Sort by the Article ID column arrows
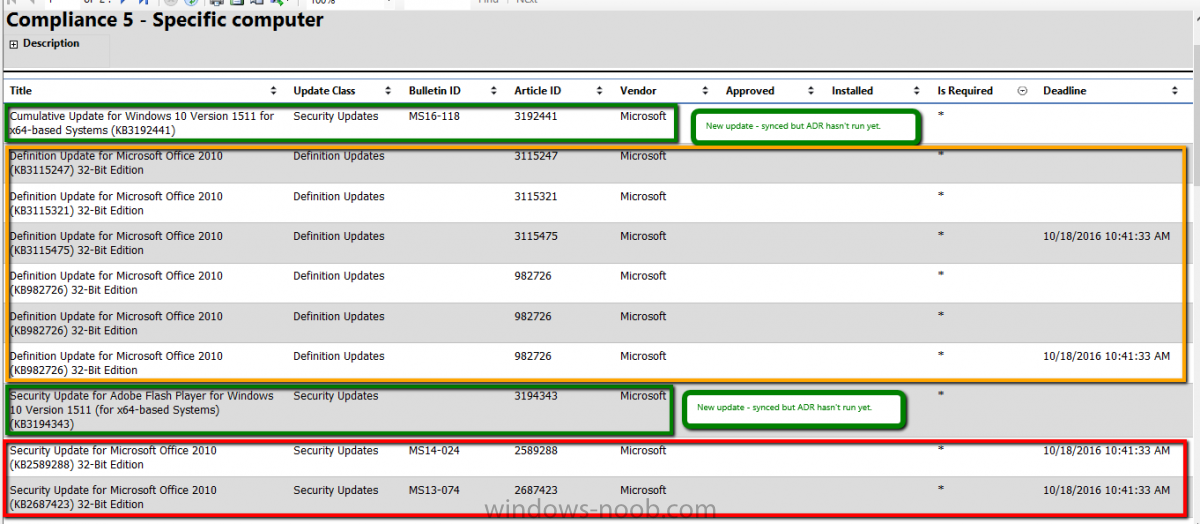Screen dimensions: 1200x524 point(600,91)
